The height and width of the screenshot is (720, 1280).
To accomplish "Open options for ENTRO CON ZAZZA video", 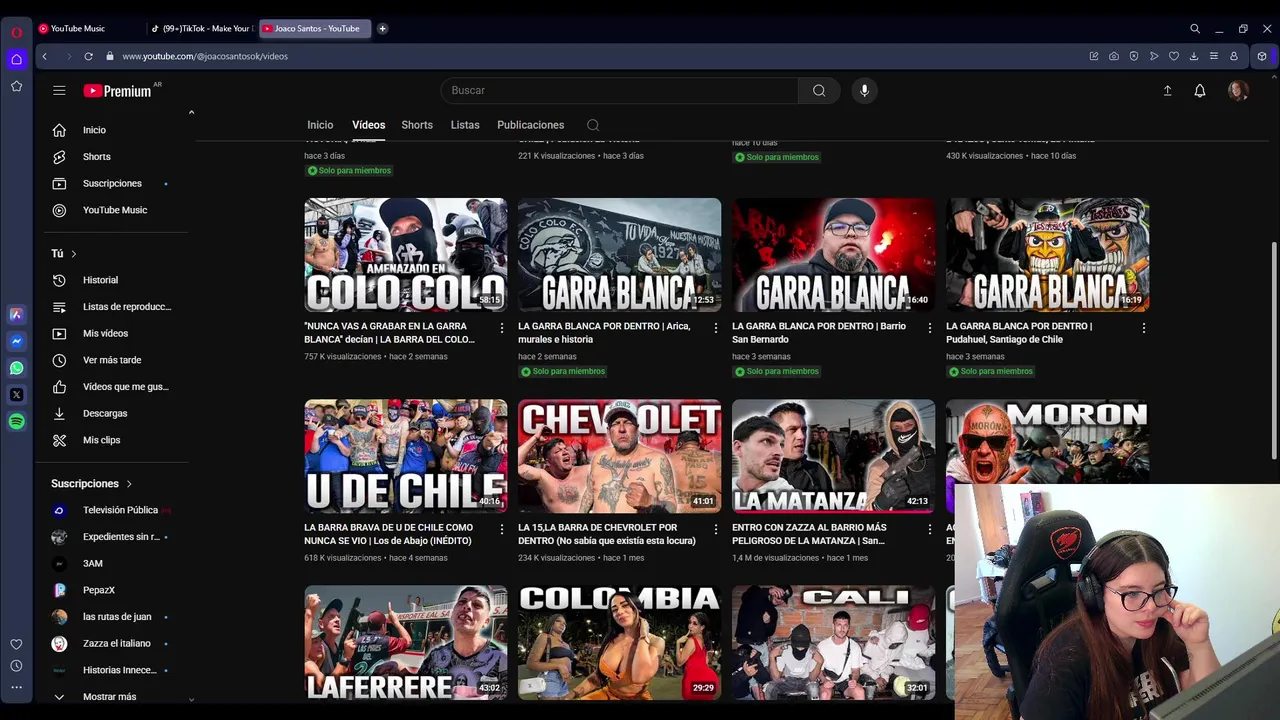I will [x=930, y=529].
